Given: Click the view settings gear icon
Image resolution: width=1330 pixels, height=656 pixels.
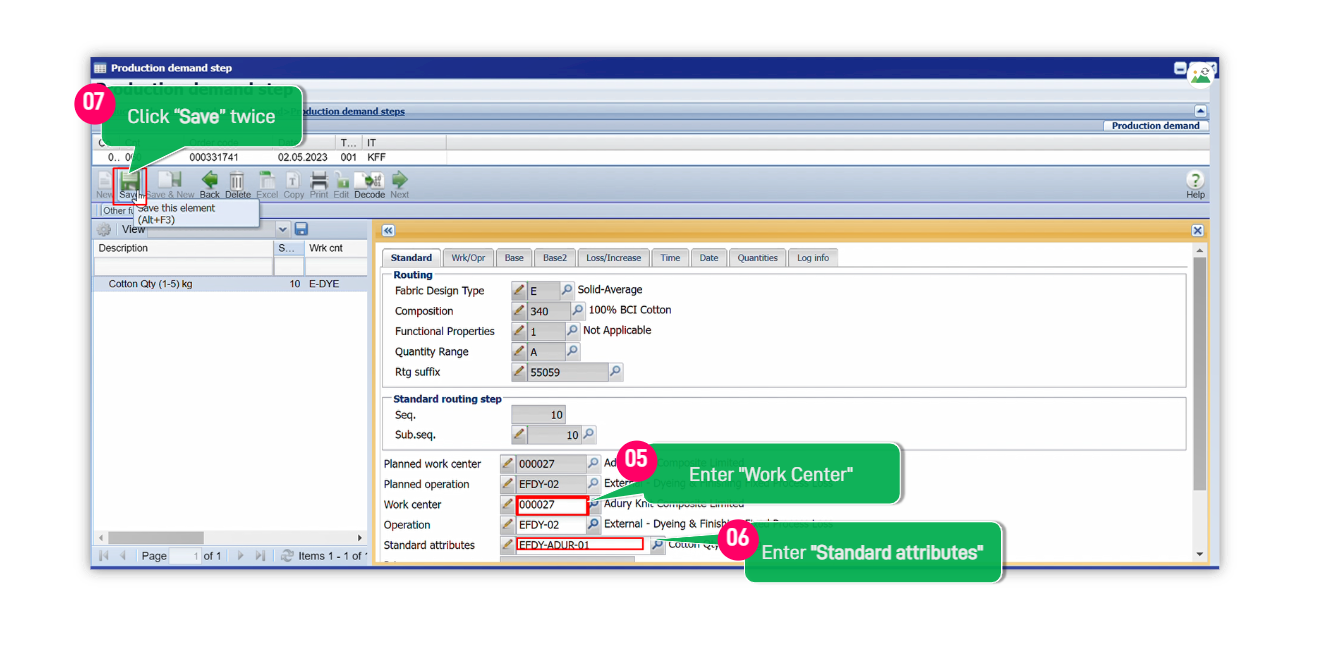Looking at the screenshot, I should coord(104,230).
